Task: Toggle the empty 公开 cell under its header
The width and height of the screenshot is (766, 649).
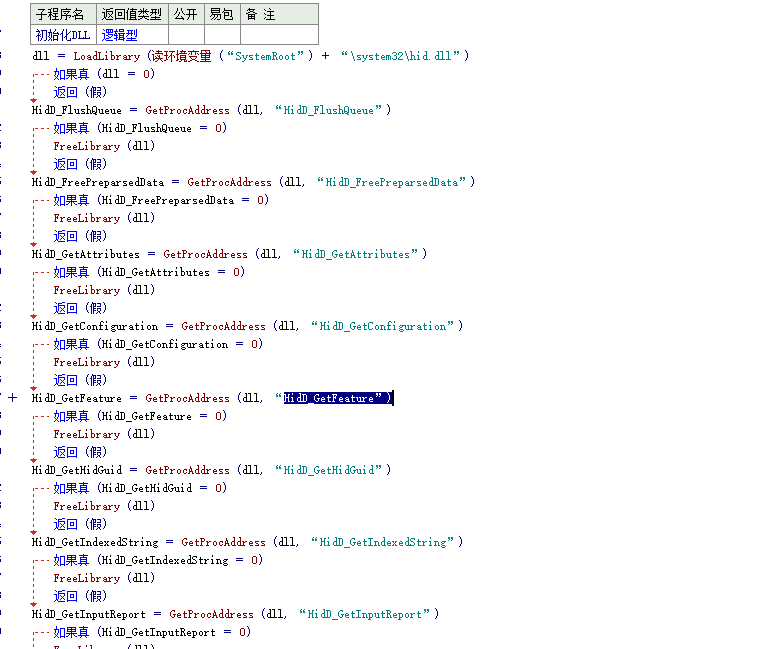Action: (185, 35)
